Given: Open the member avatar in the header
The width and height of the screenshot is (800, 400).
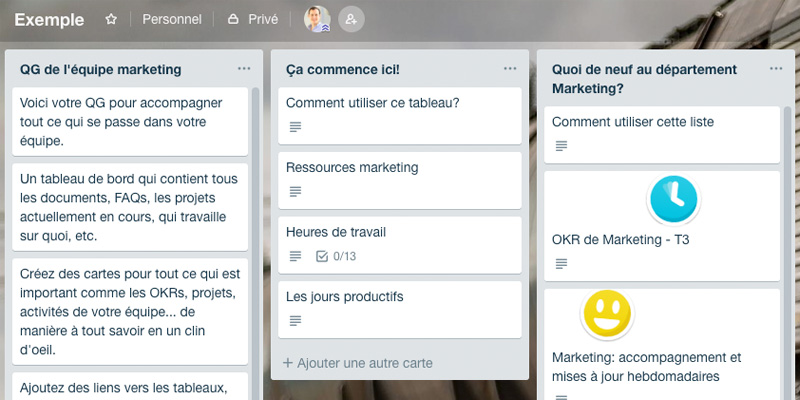Looking at the screenshot, I should click(x=317, y=19).
